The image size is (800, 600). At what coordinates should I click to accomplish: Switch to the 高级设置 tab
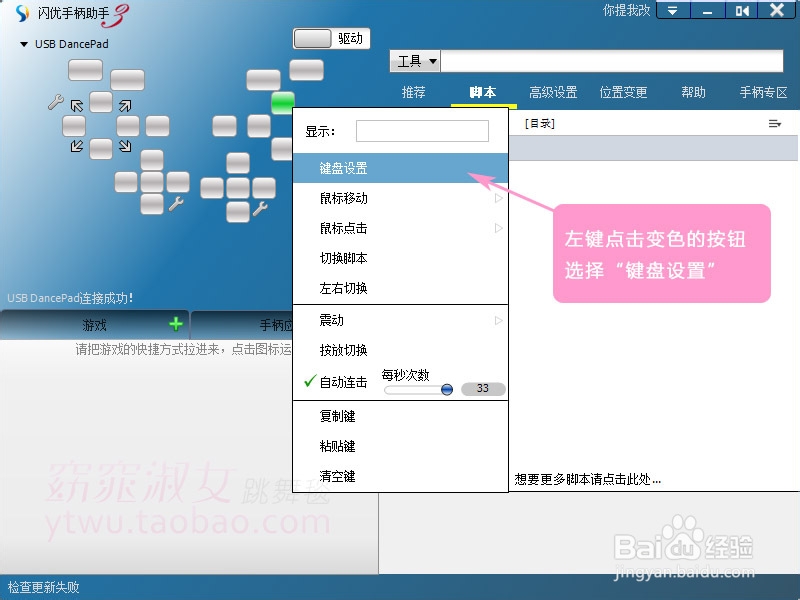click(x=552, y=91)
